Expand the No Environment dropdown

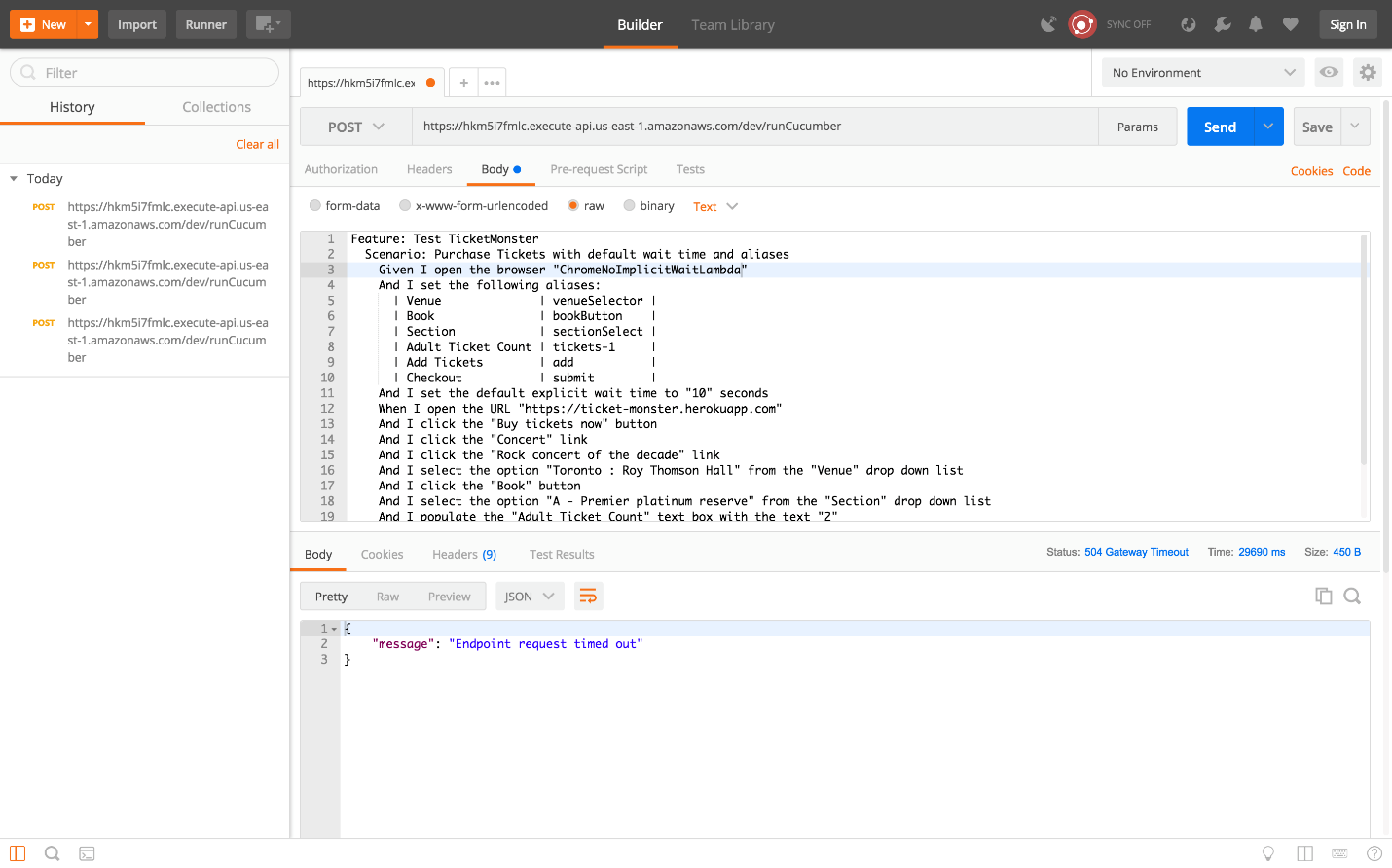point(1203,73)
